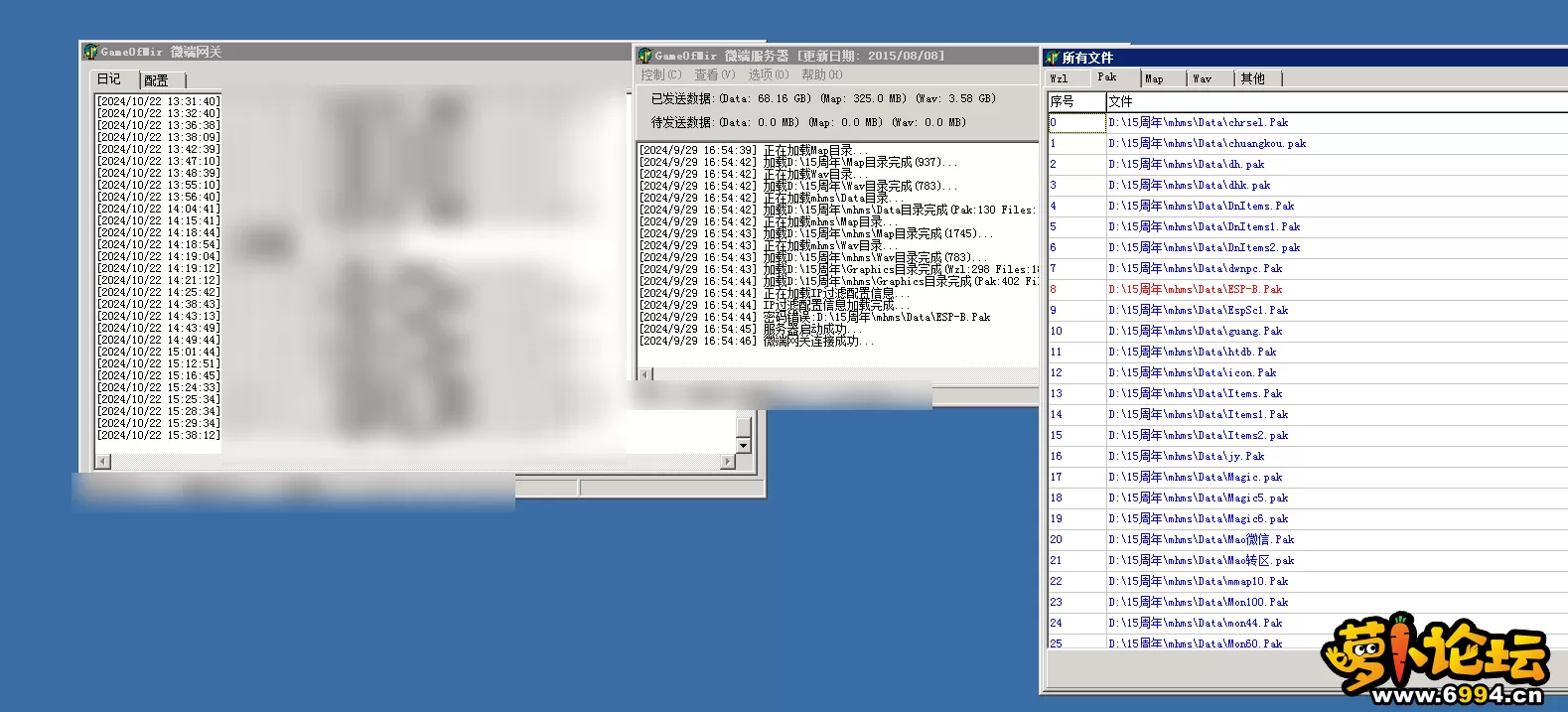
Task: Click the 微端服务器 title bar icon
Action: (x=644, y=56)
